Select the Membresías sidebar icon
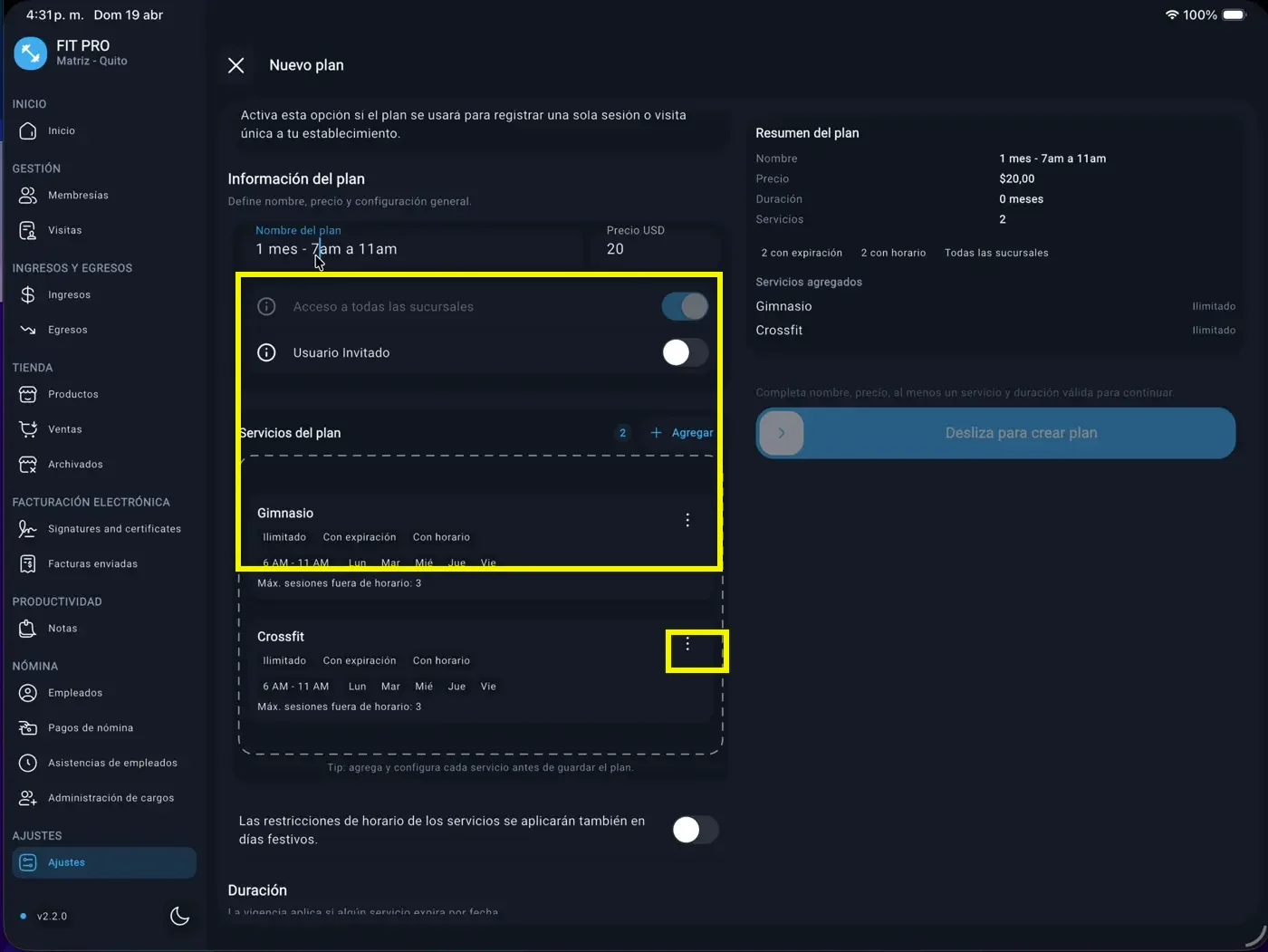 [28, 195]
